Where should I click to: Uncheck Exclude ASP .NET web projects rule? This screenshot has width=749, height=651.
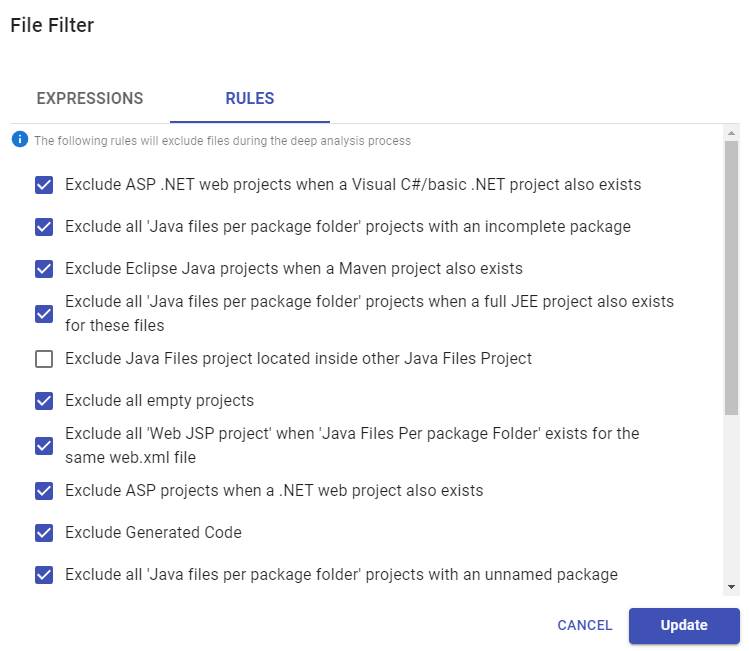click(x=44, y=185)
